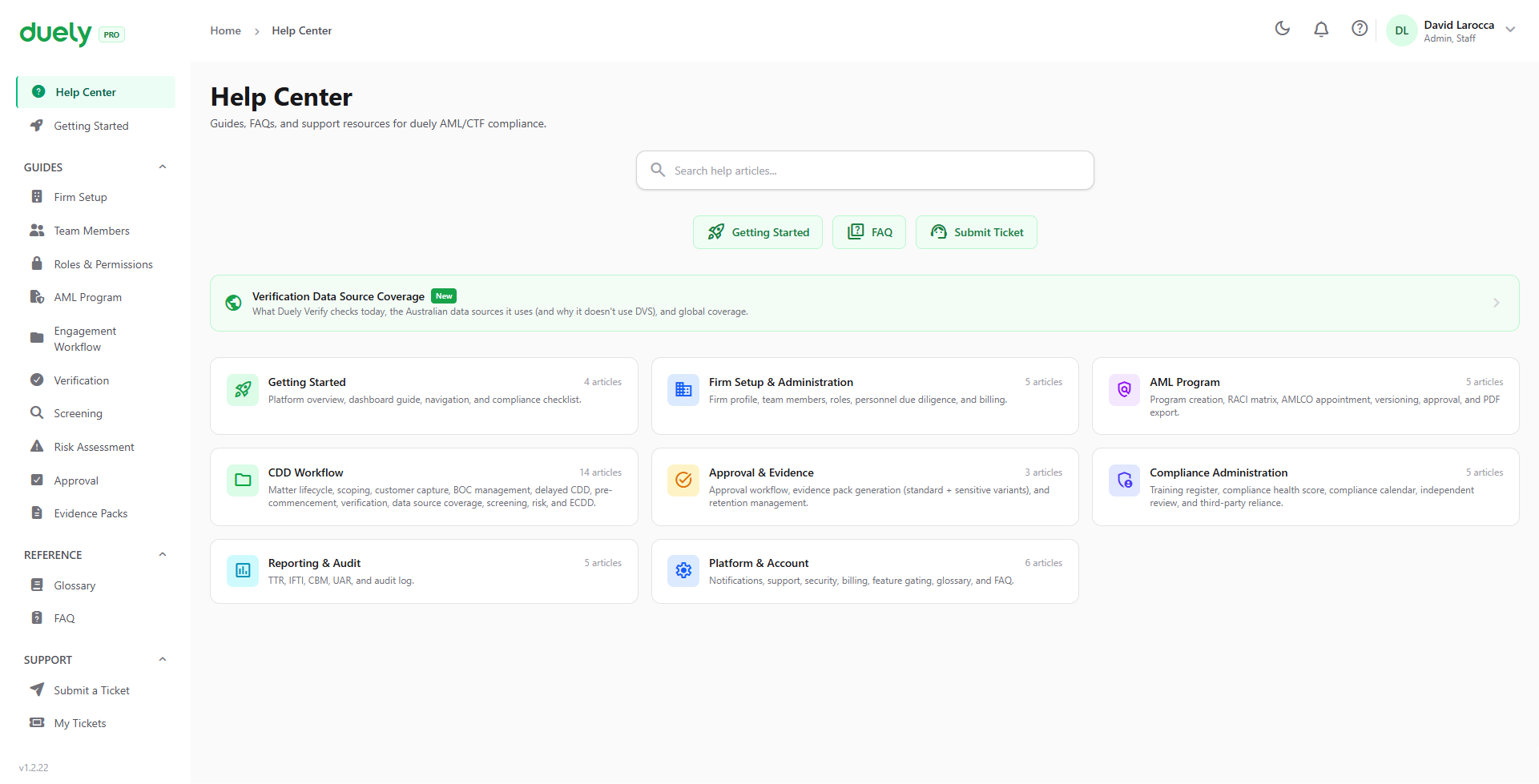Click the Verification checkmark icon
Viewport: 1539px width, 784px height.
37,380
